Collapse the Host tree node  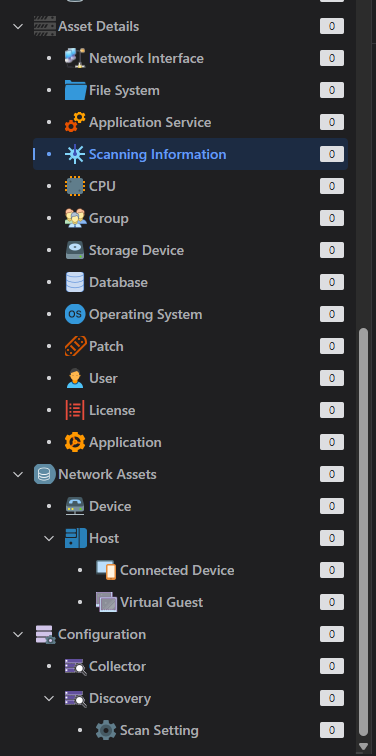(49, 538)
